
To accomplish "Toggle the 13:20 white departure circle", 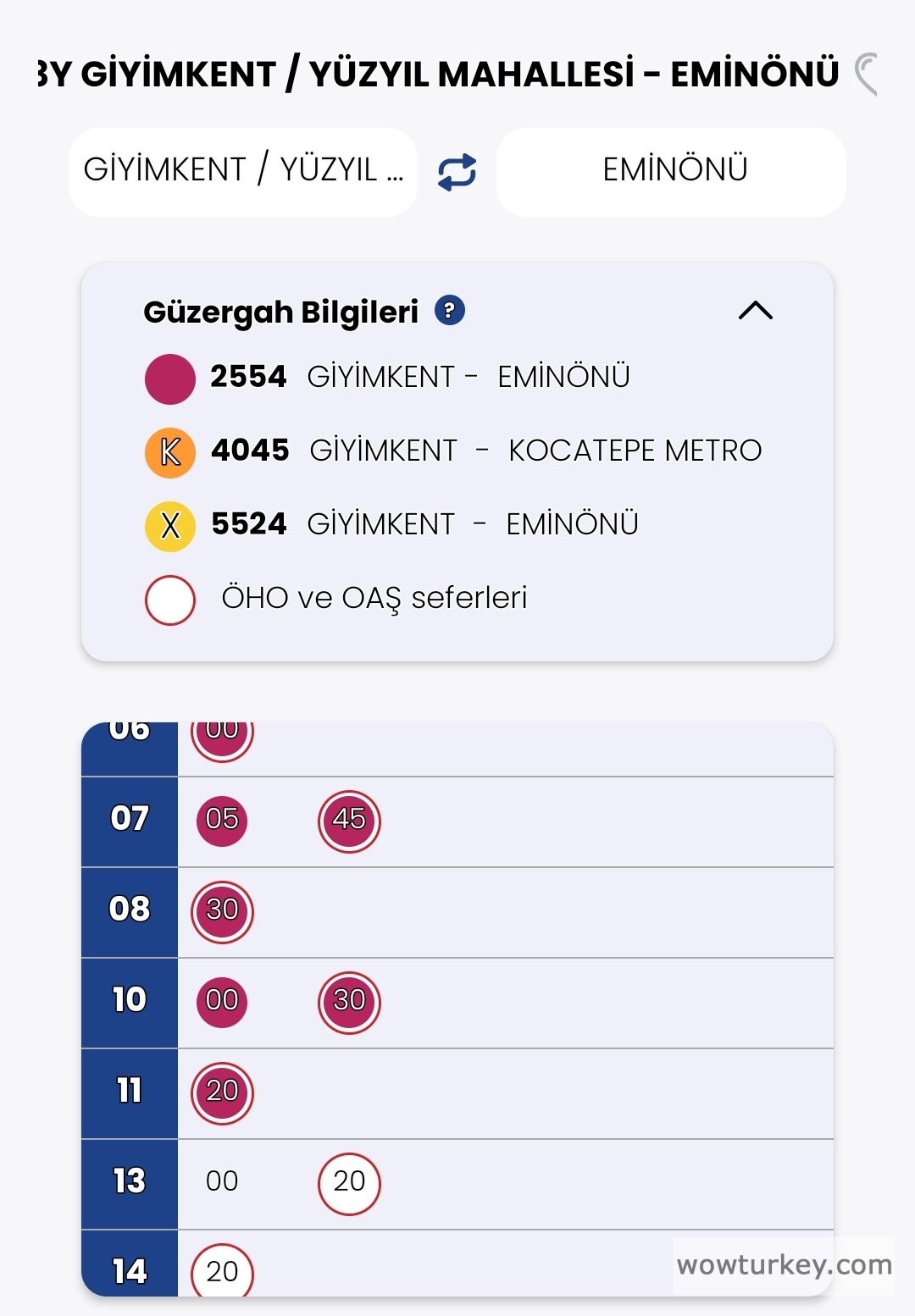I will pyautogui.click(x=350, y=1180).
